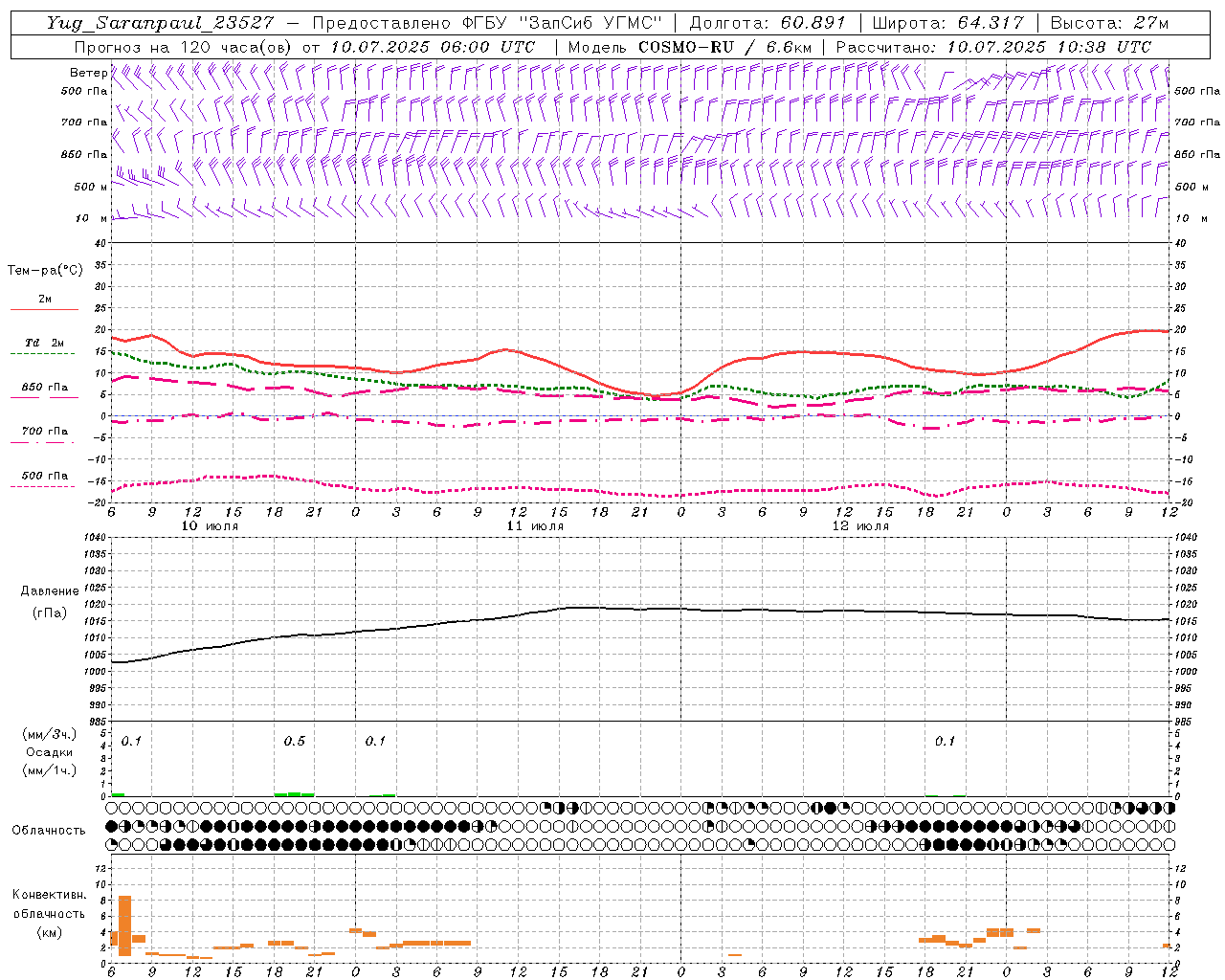Click the "Давление" pressure label
The width and height of the screenshot is (1225, 980).
pyautogui.click(x=50, y=591)
